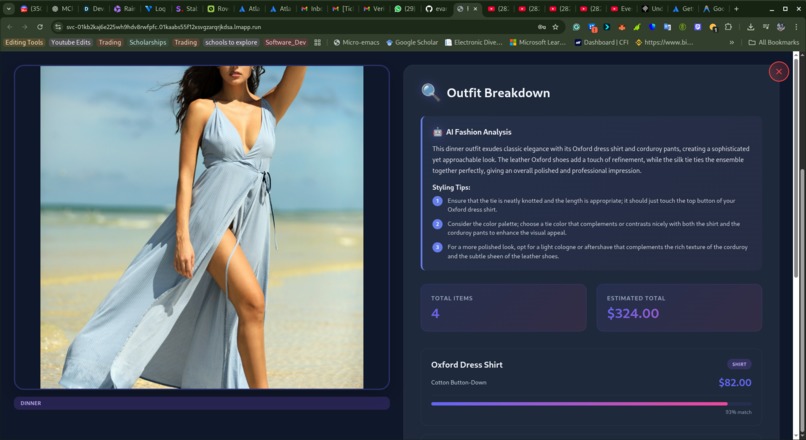Click the magnifying glass icon beside Outfit Breakdown
Image resolution: width=806 pixels, height=440 pixels.
pyautogui.click(x=430, y=92)
